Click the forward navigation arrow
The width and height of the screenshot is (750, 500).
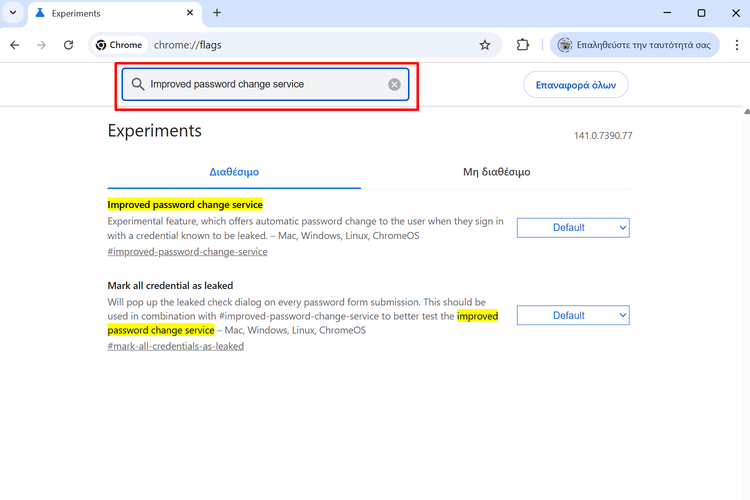pos(42,45)
